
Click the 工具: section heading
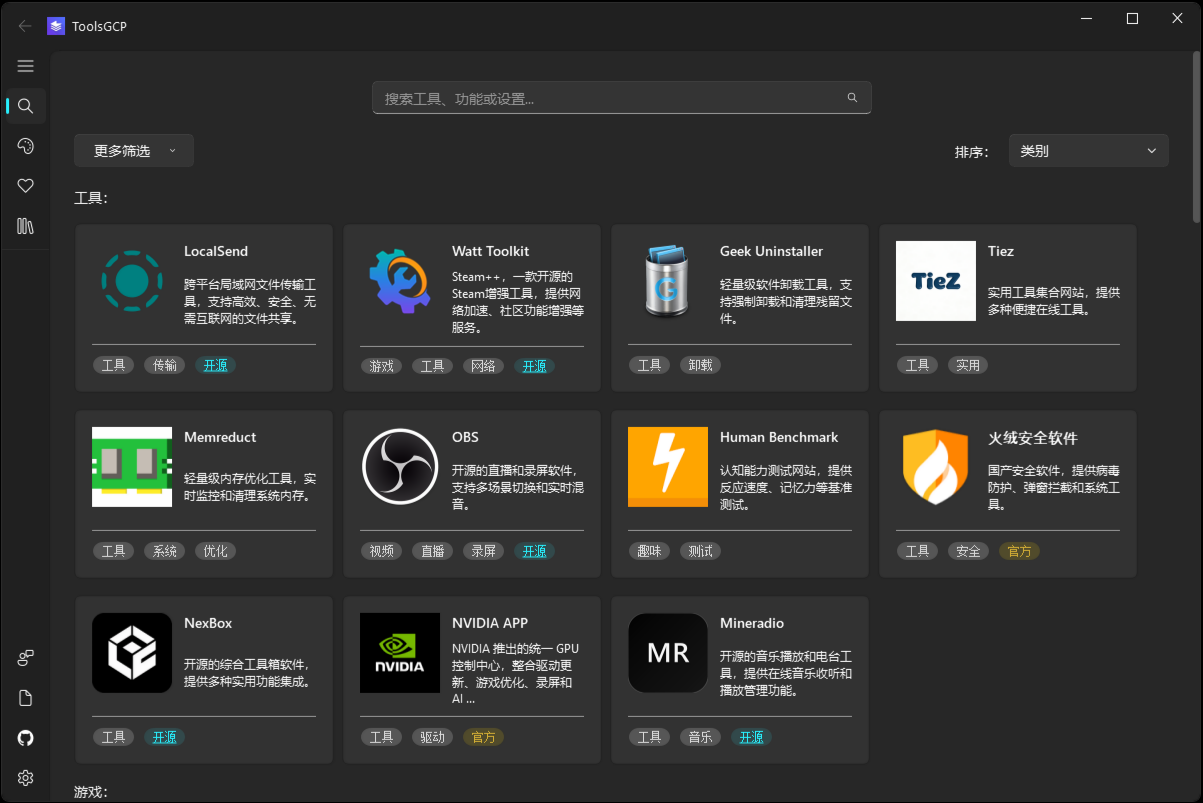(x=91, y=198)
